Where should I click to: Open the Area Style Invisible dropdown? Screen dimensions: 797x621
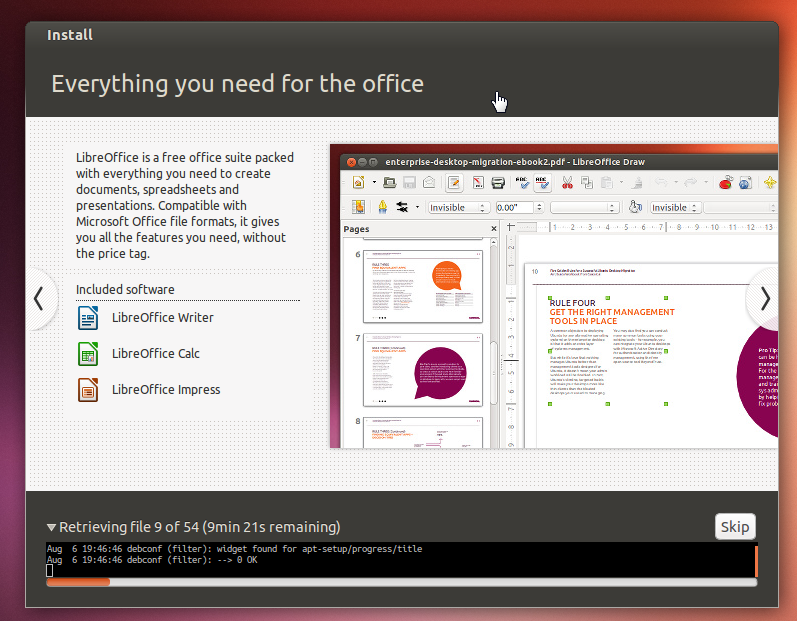pos(676,207)
